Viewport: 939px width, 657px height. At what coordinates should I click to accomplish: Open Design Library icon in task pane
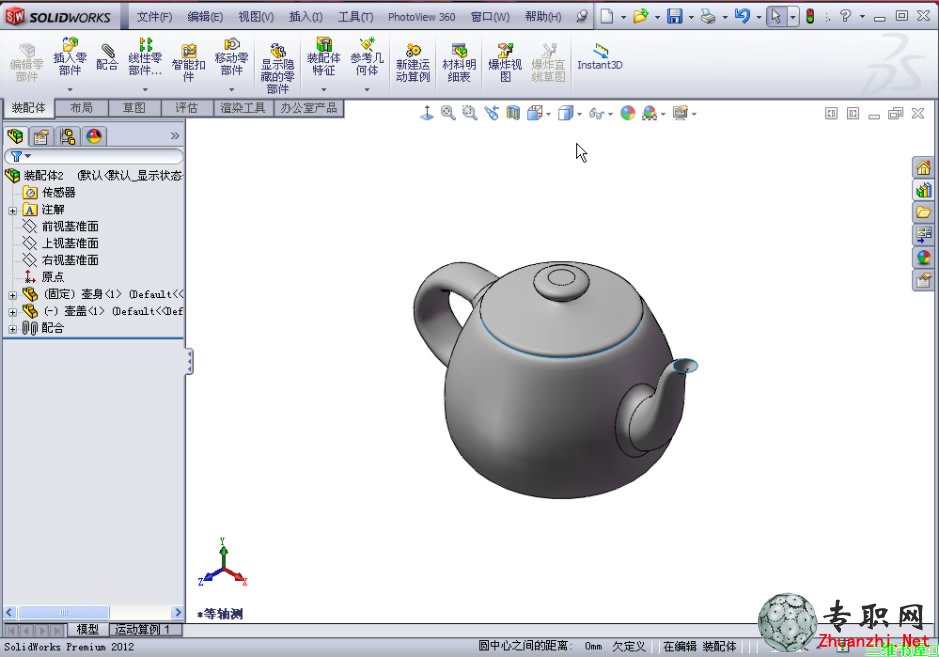923,190
